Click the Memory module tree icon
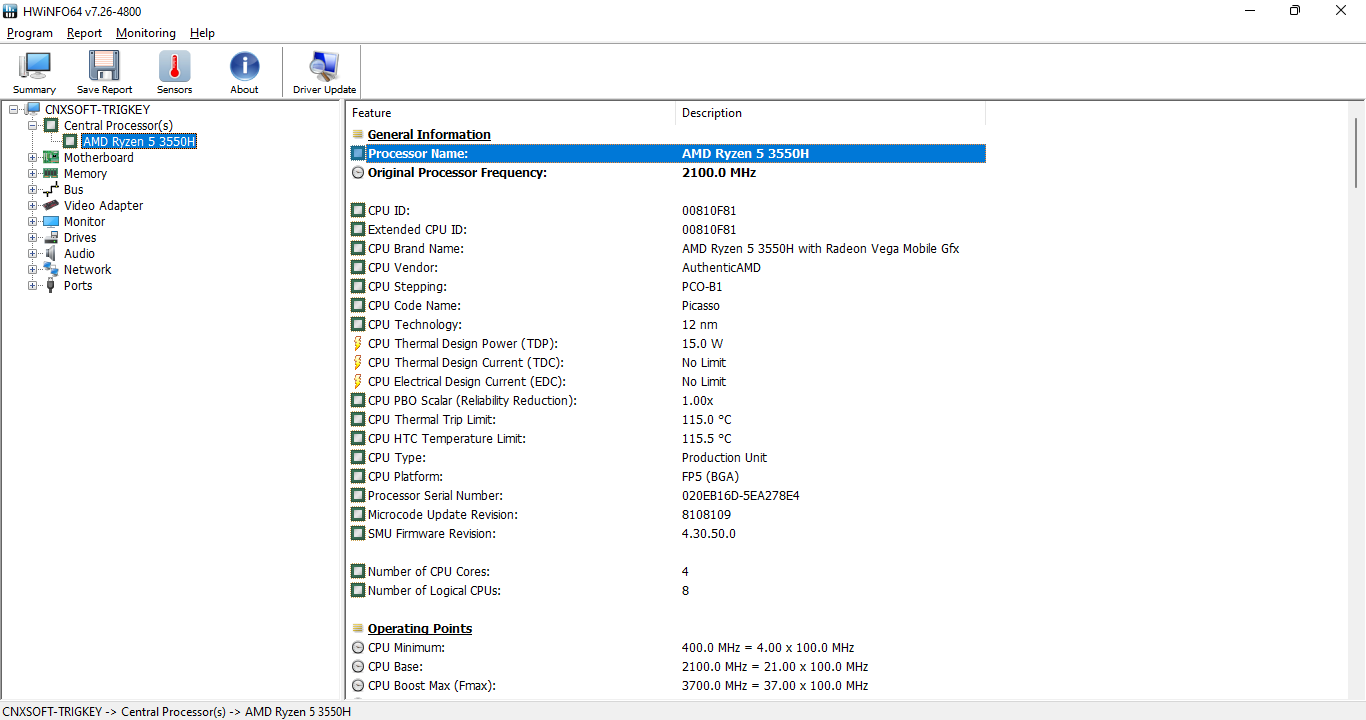 coord(51,173)
